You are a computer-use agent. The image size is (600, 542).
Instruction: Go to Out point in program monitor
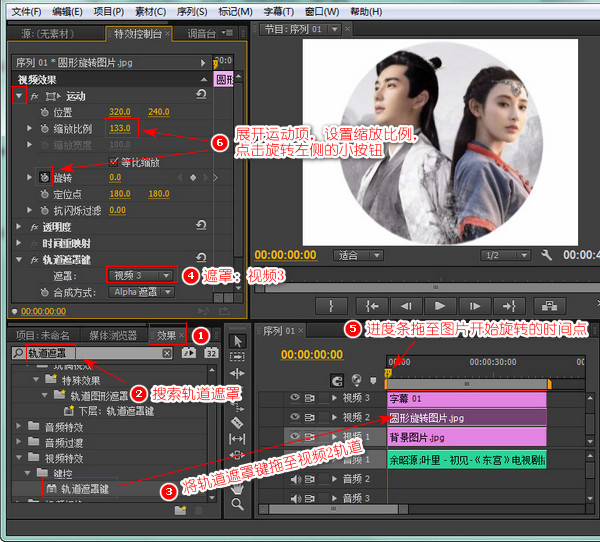coord(509,306)
